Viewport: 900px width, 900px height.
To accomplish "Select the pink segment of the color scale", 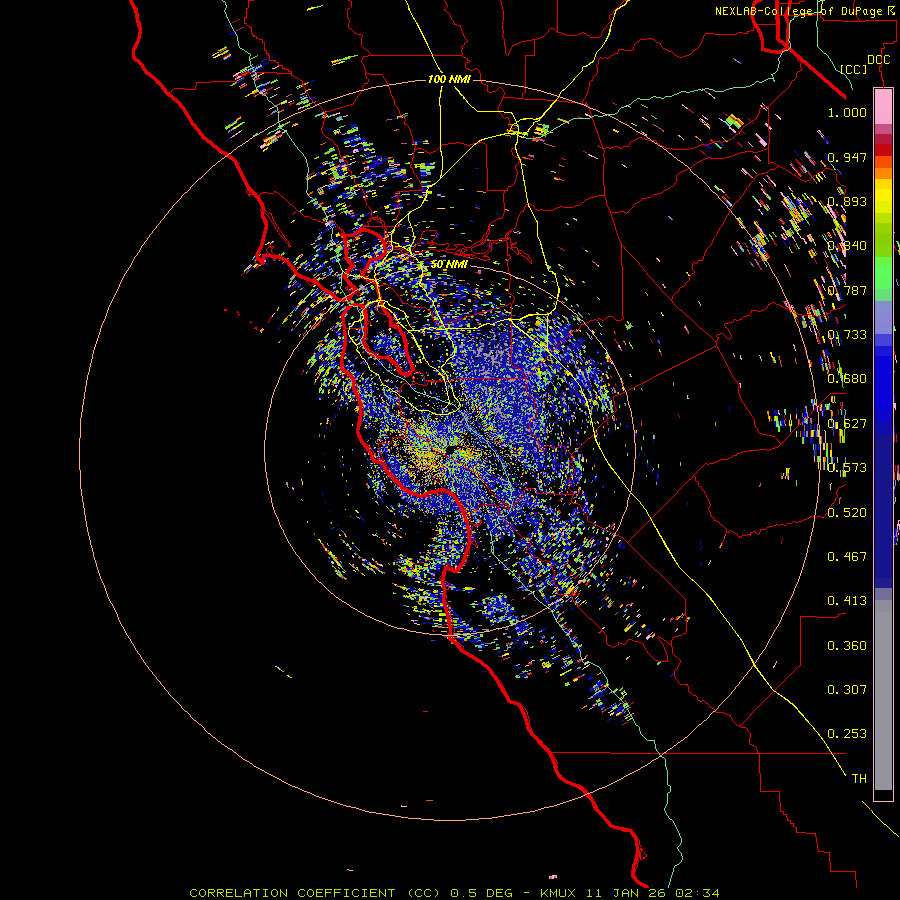I will 883,107.
